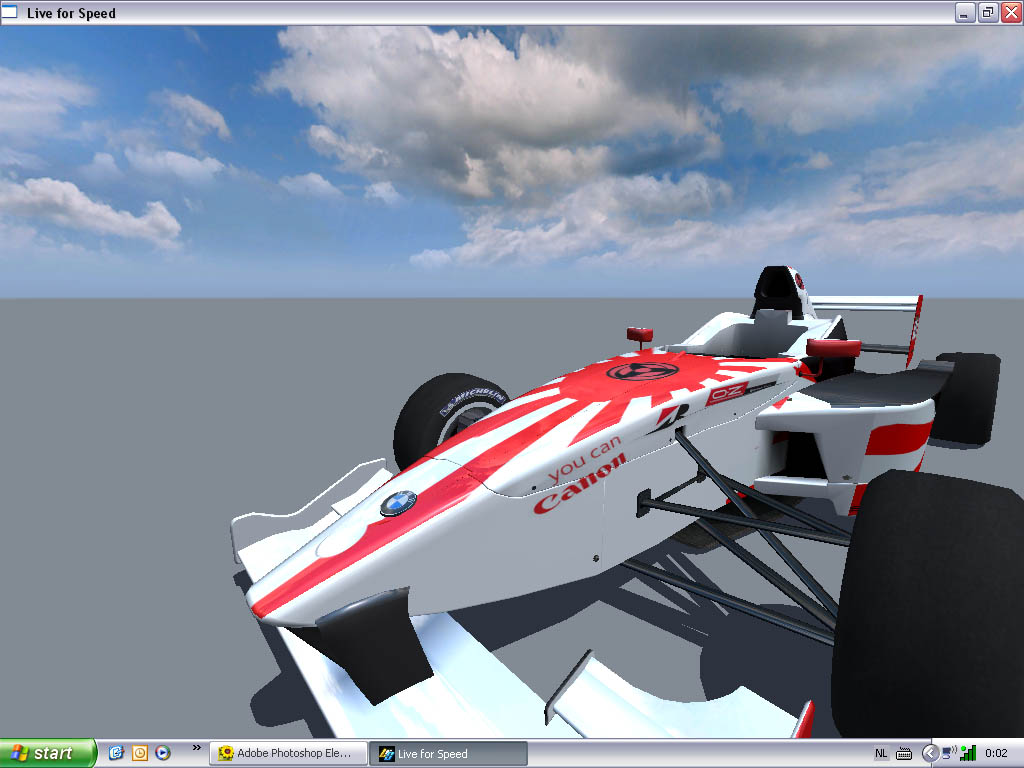Click the orange clock quick launch icon

(140, 753)
